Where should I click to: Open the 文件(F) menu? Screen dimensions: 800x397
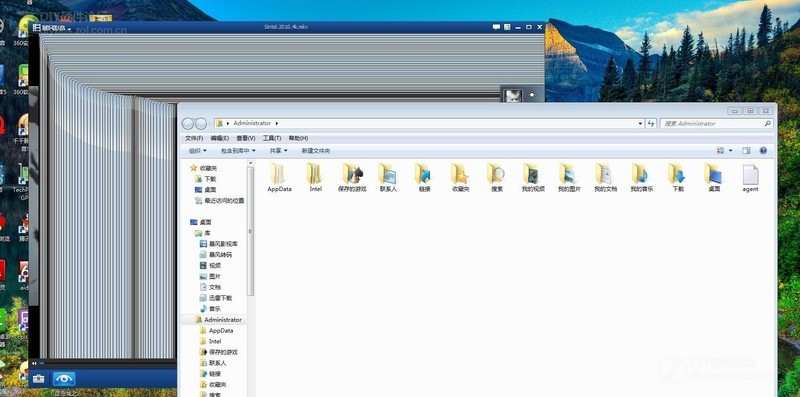[x=194, y=138]
